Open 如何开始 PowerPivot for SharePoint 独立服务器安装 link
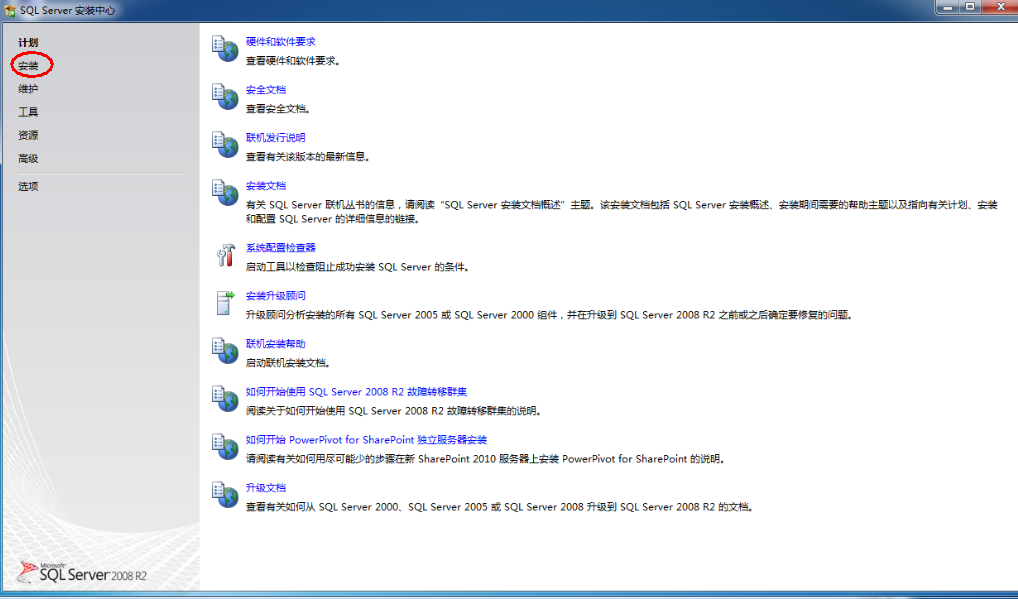 coord(366,440)
